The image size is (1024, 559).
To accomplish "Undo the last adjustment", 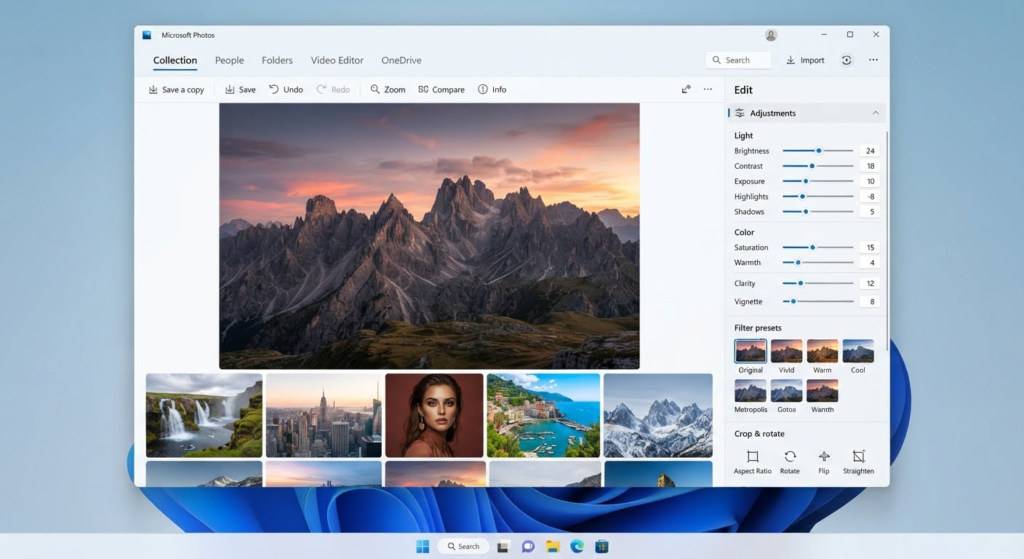I will tap(286, 89).
